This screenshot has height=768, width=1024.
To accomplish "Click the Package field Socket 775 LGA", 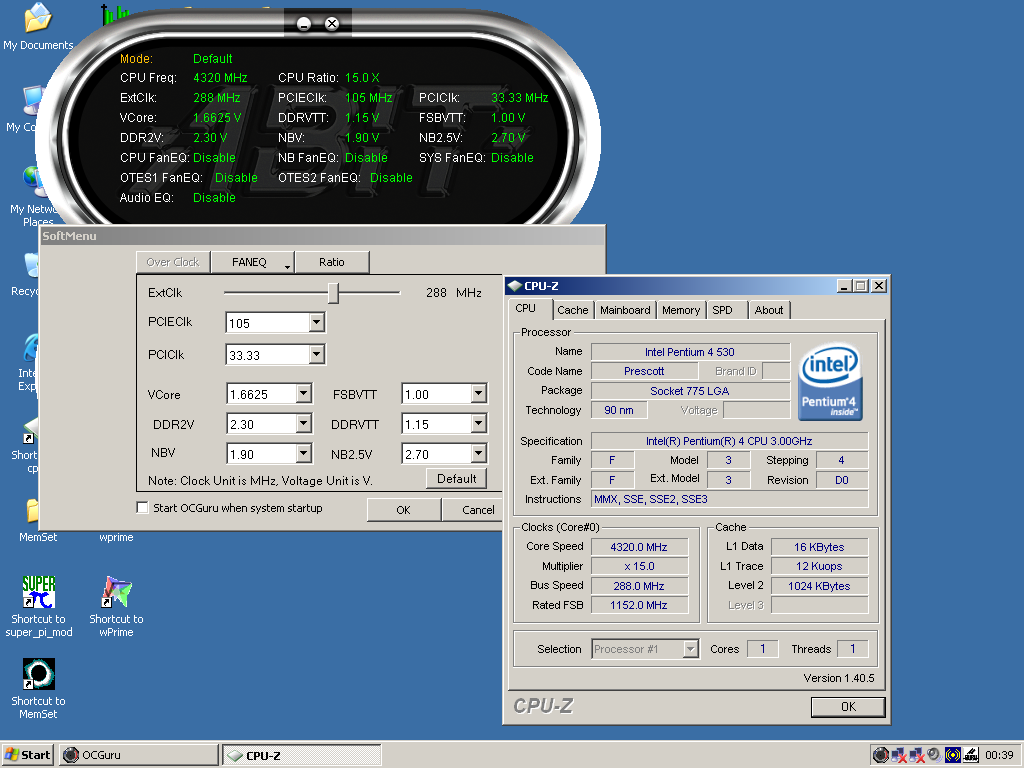I will (690, 391).
